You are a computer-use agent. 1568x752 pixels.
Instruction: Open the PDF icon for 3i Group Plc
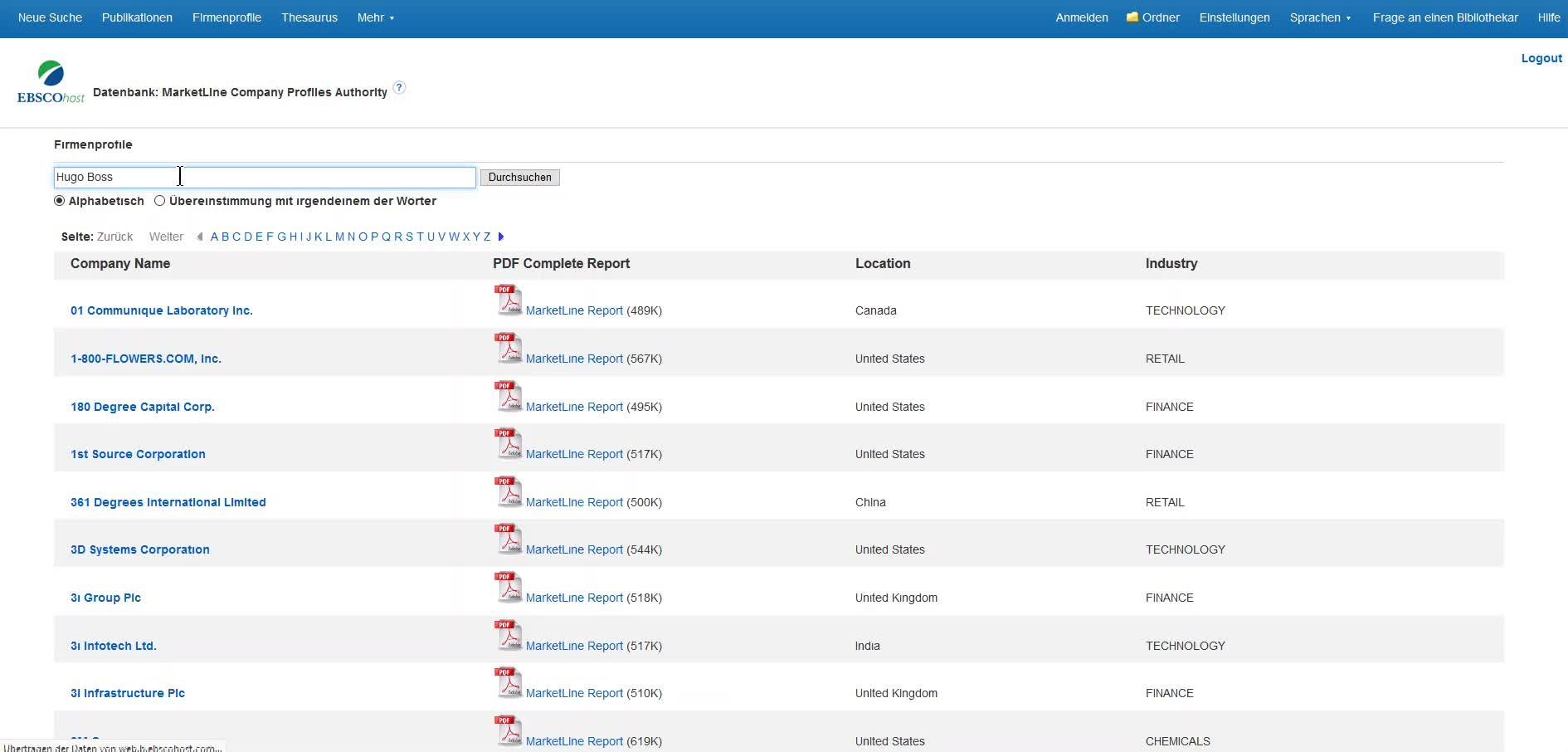(508, 588)
